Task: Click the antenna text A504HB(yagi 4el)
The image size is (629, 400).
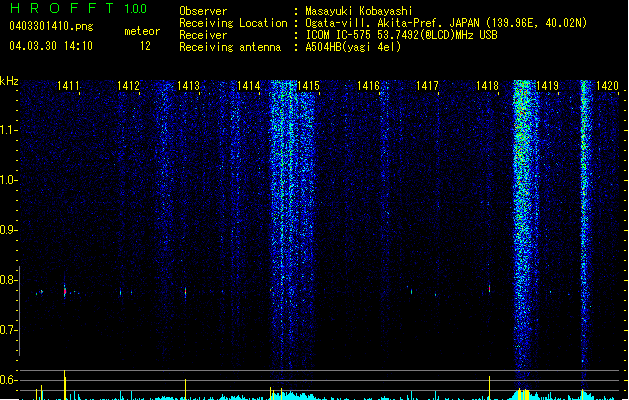Action: click(x=353, y=47)
